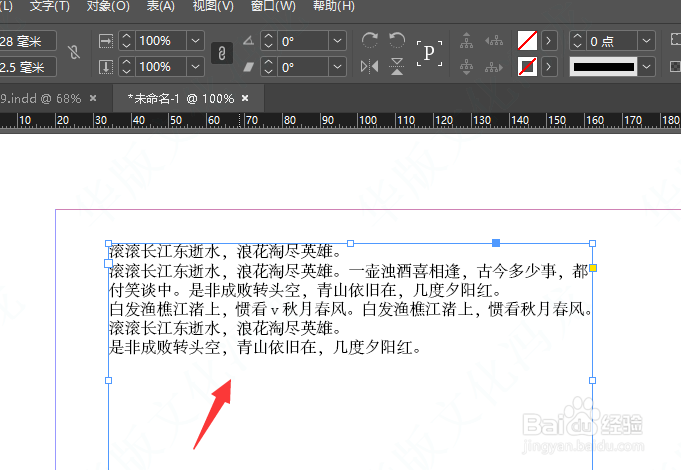Open the 对象(O) menu

coord(108,6)
